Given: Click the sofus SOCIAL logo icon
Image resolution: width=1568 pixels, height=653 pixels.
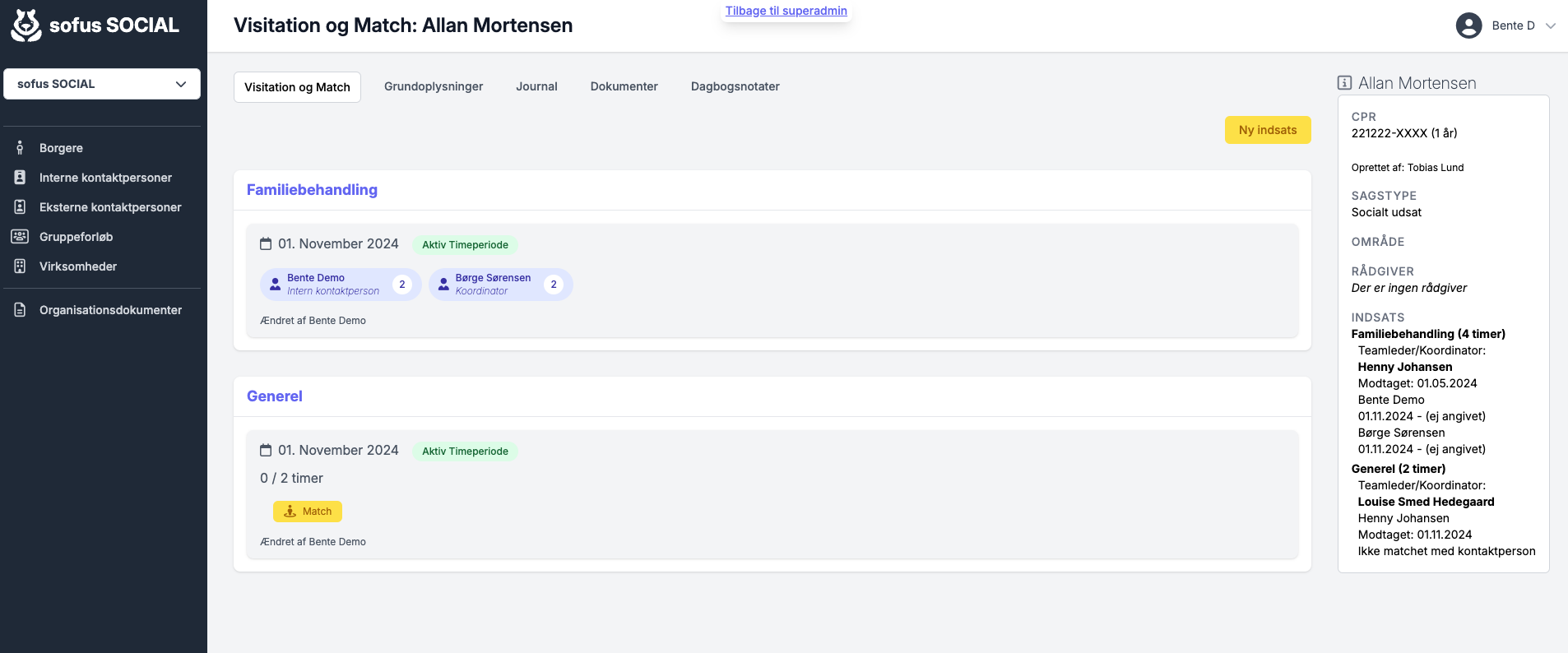Looking at the screenshot, I should (x=26, y=25).
